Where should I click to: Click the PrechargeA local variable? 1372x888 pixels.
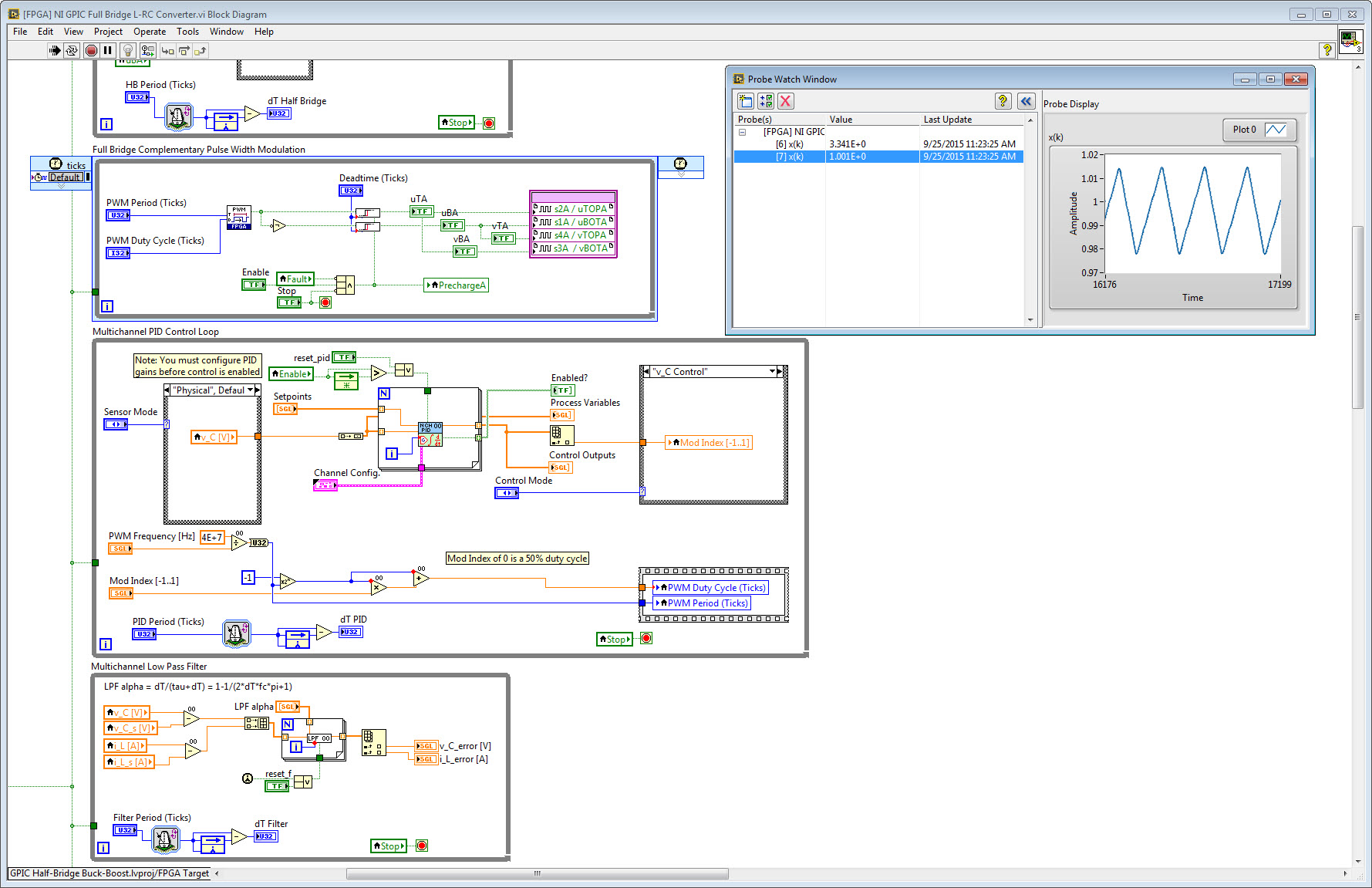[457, 285]
